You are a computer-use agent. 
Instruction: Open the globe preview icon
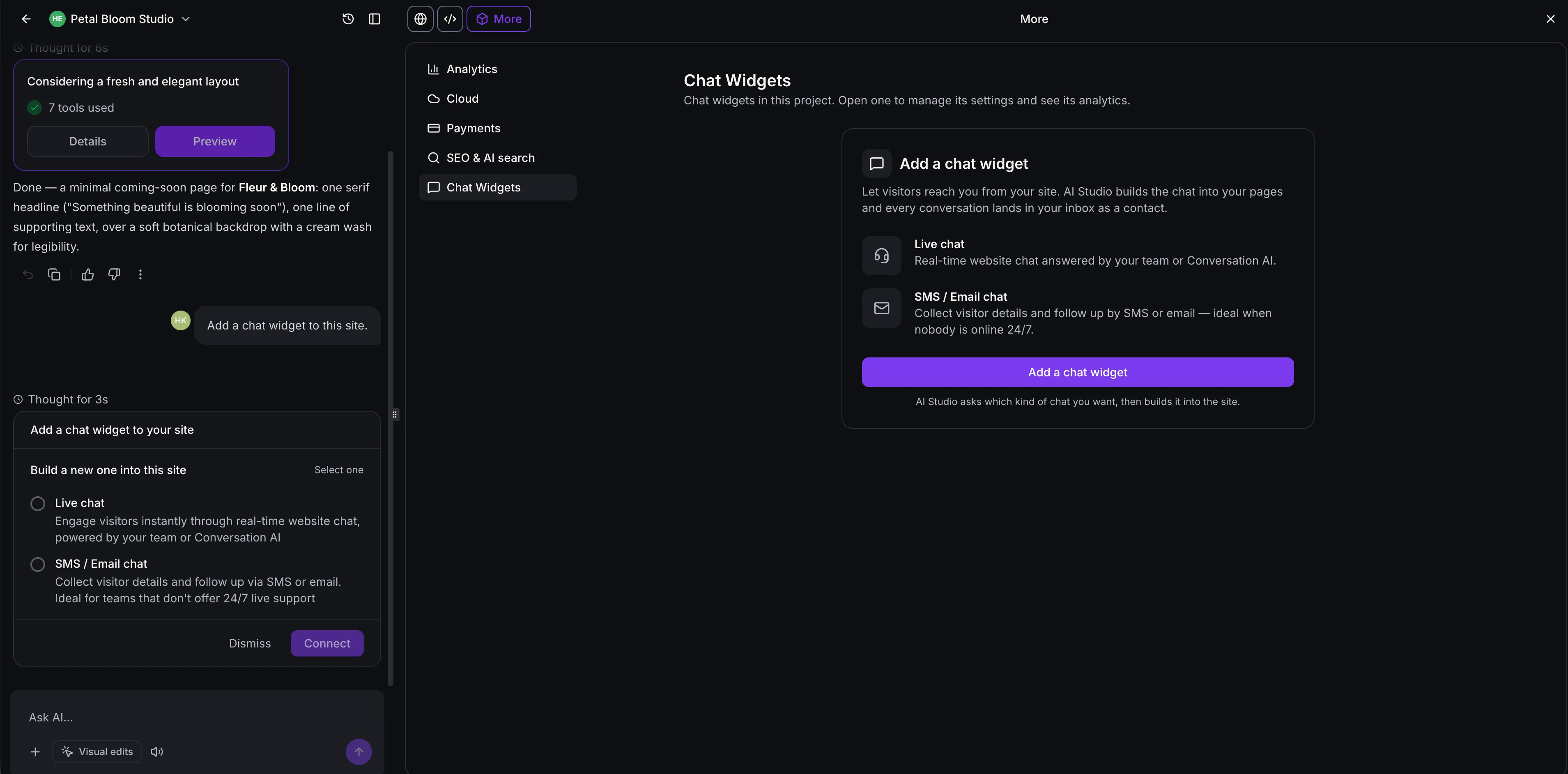pos(421,19)
